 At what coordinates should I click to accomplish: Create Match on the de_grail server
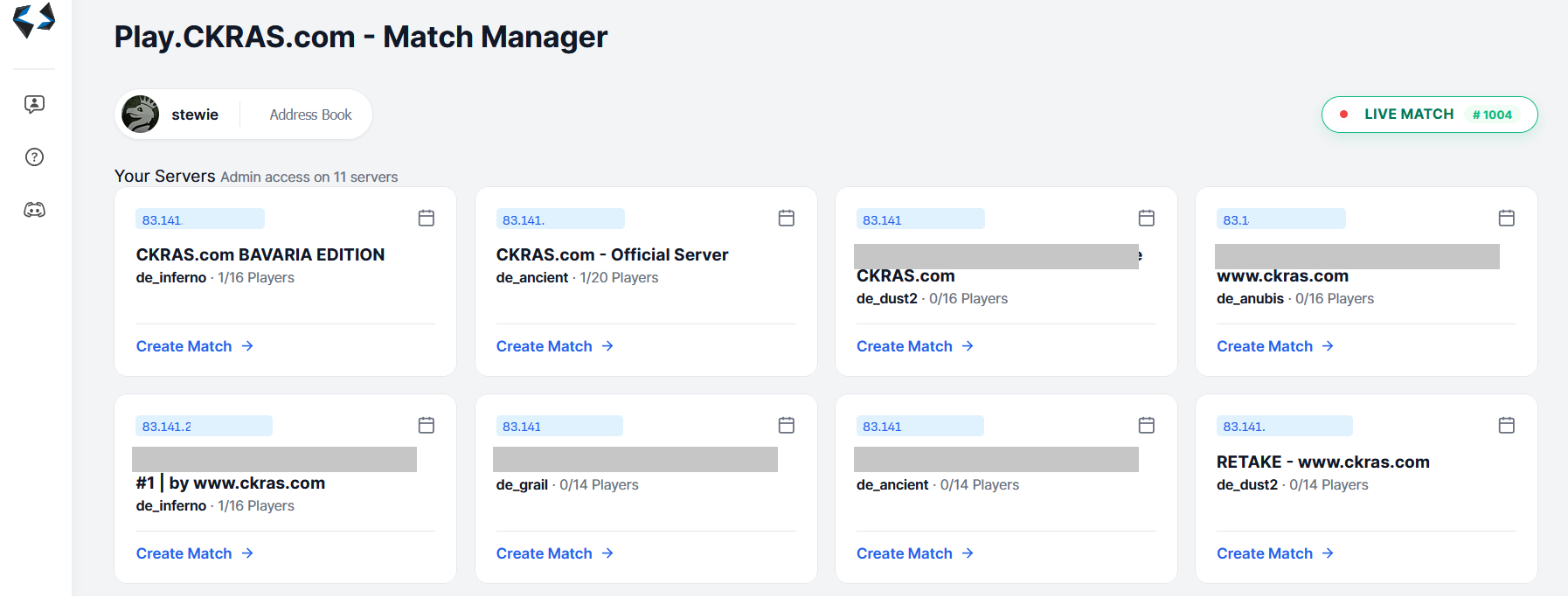pos(554,553)
